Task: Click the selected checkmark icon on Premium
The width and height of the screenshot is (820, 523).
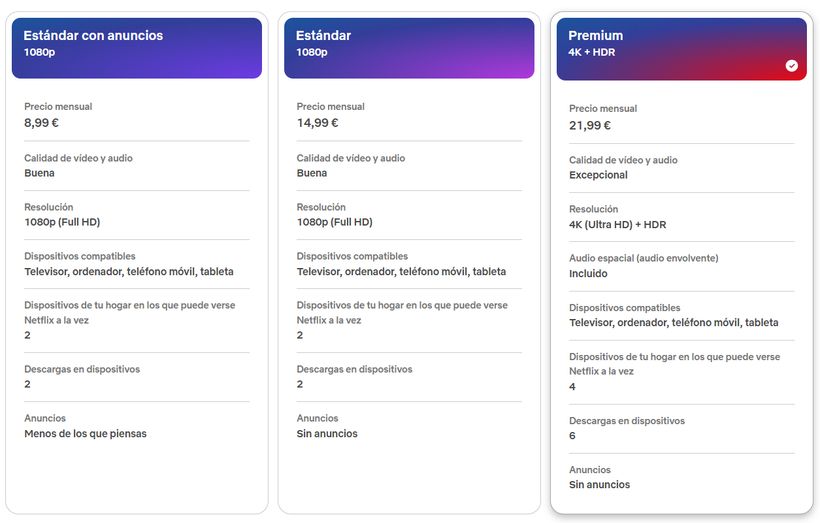Action: coord(792,66)
